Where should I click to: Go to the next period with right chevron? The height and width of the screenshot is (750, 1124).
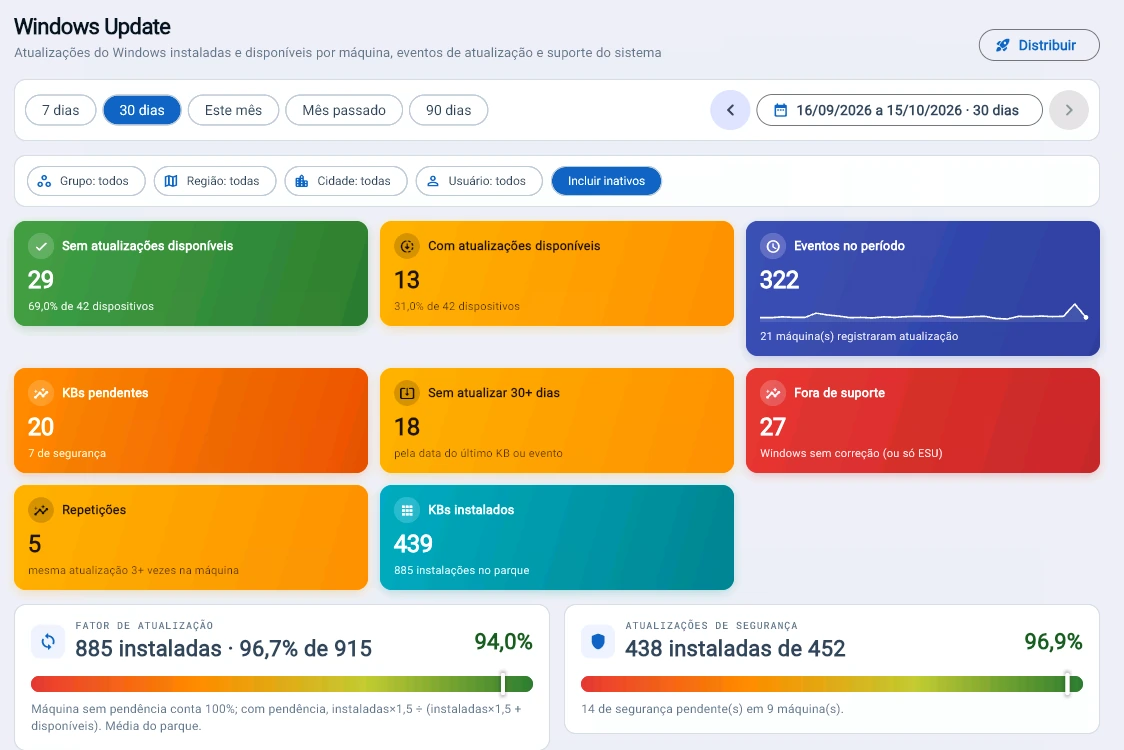(x=1069, y=110)
